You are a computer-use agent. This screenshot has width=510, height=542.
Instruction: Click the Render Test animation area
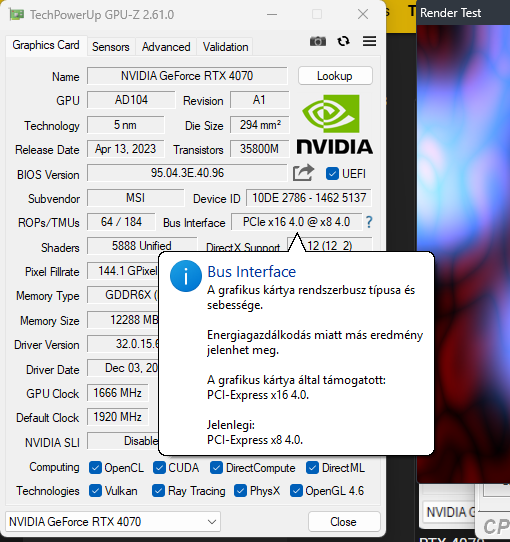463,254
